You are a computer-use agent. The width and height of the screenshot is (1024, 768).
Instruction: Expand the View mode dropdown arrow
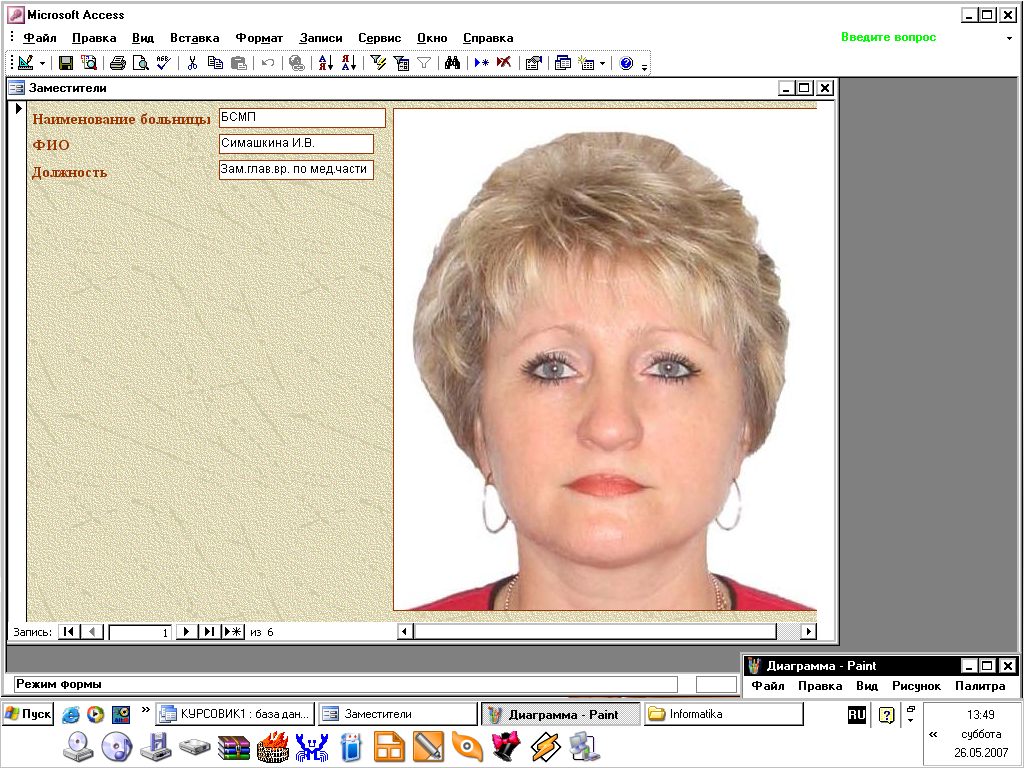click(42, 63)
